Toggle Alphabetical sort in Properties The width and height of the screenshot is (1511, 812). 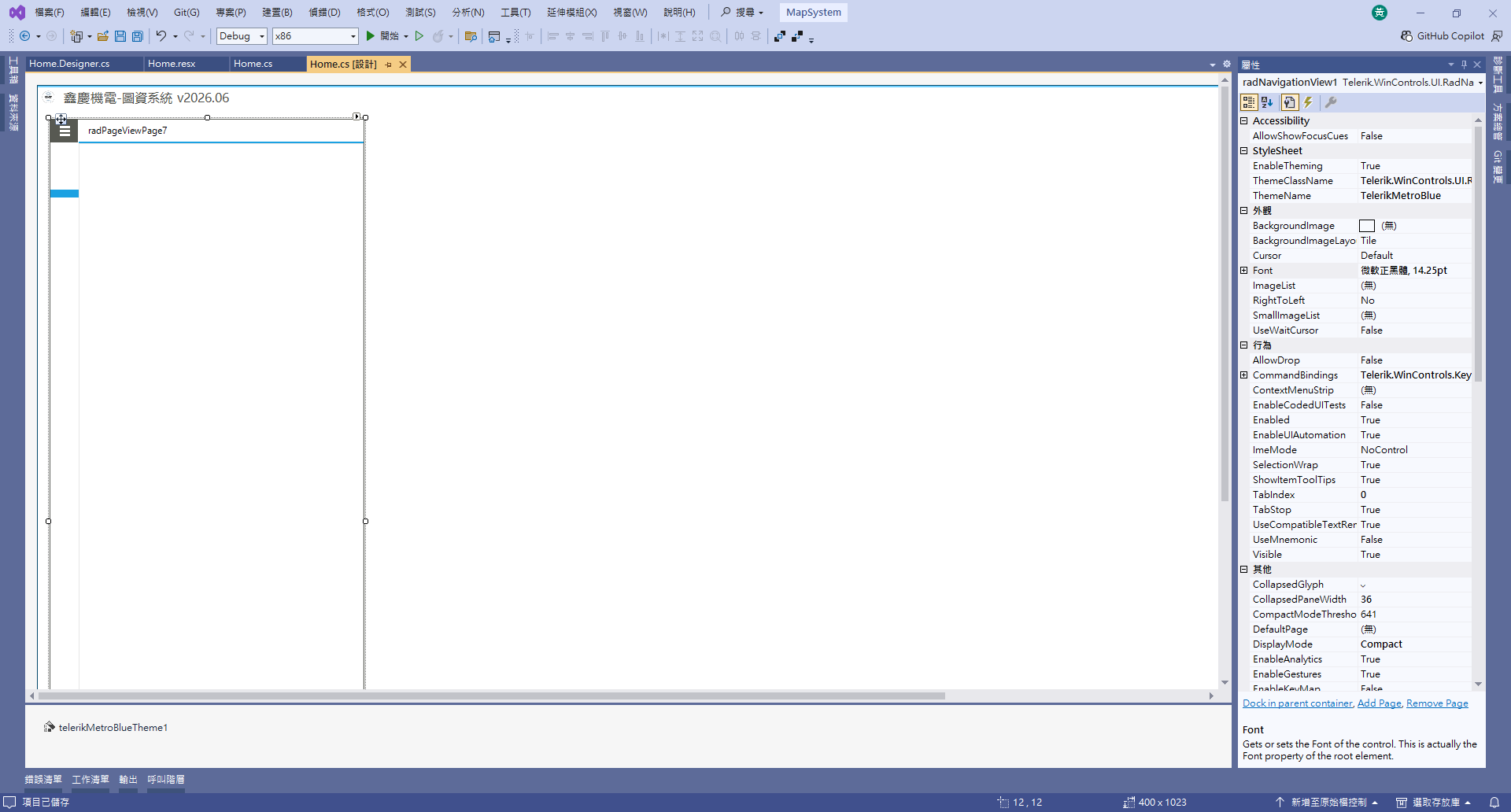tap(1267, 102)
